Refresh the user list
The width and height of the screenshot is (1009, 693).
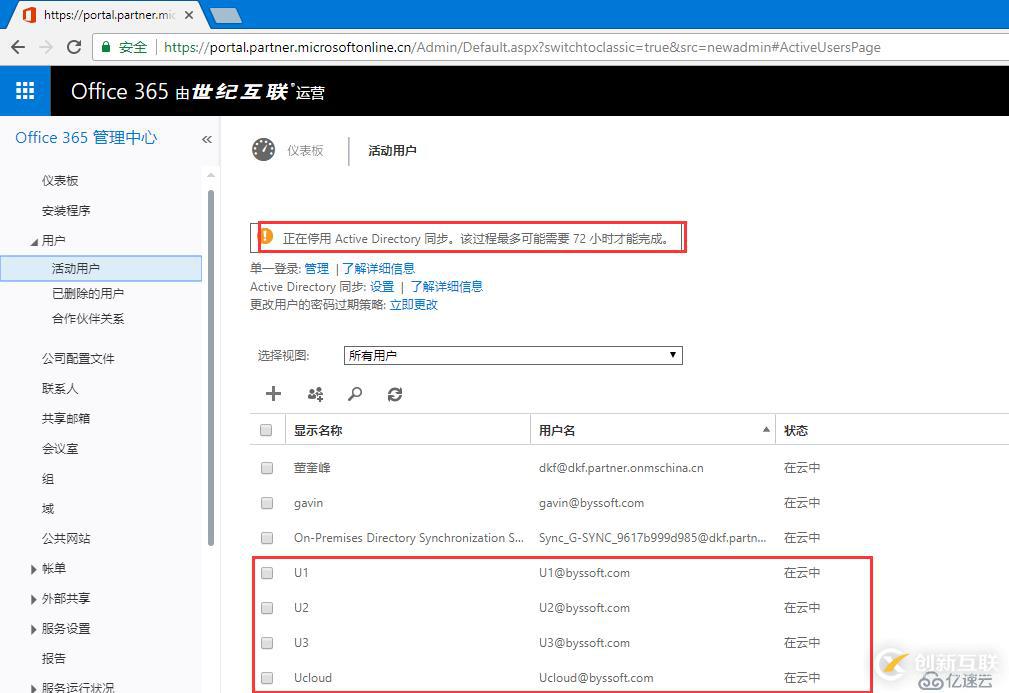coord(394,394)
